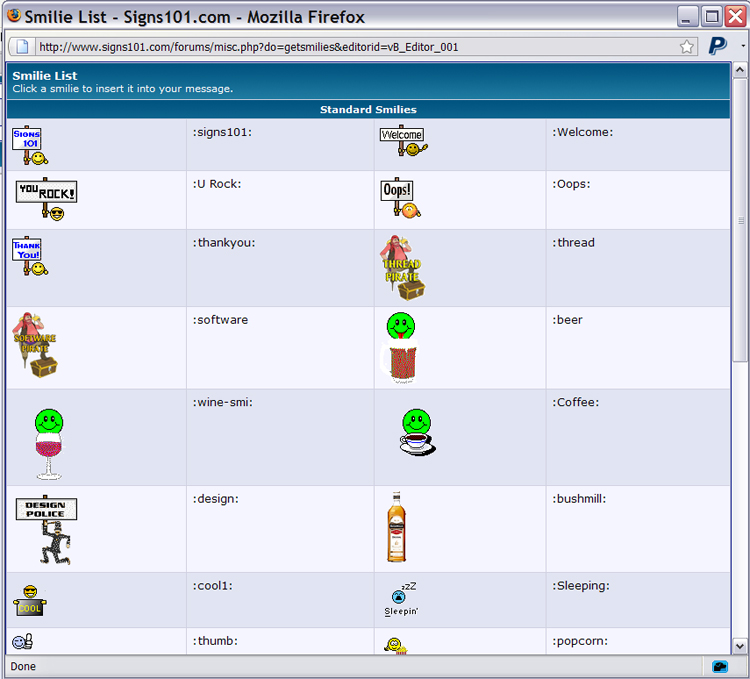The width and height of the screenshot is (750, 679).
Task: Click the :beer code text
Action: click(568, 320)
